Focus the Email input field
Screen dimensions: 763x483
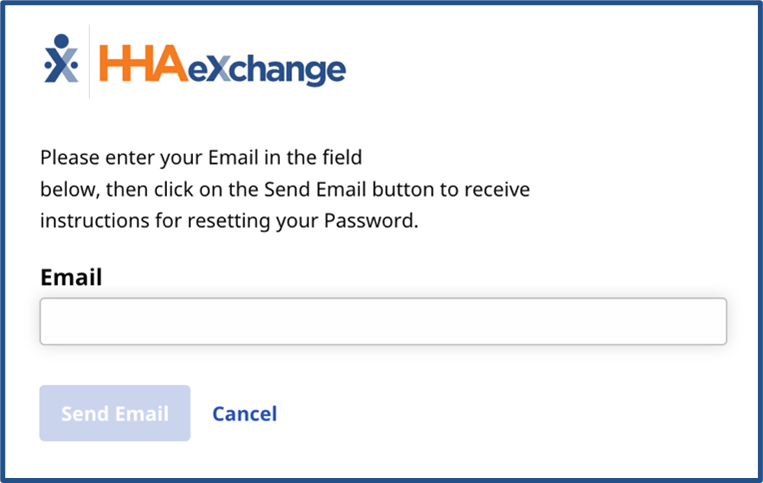383,321
